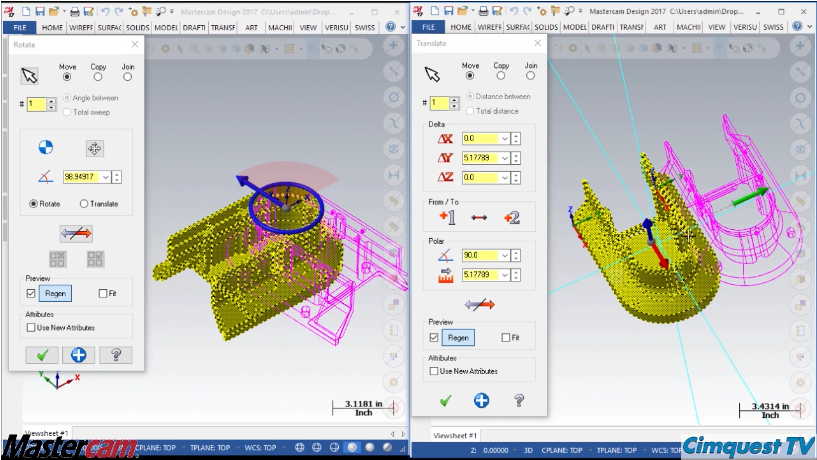Click the move-to-origin arrows icon in Rotate dialog
817x460 pixels.
point(94,148)
